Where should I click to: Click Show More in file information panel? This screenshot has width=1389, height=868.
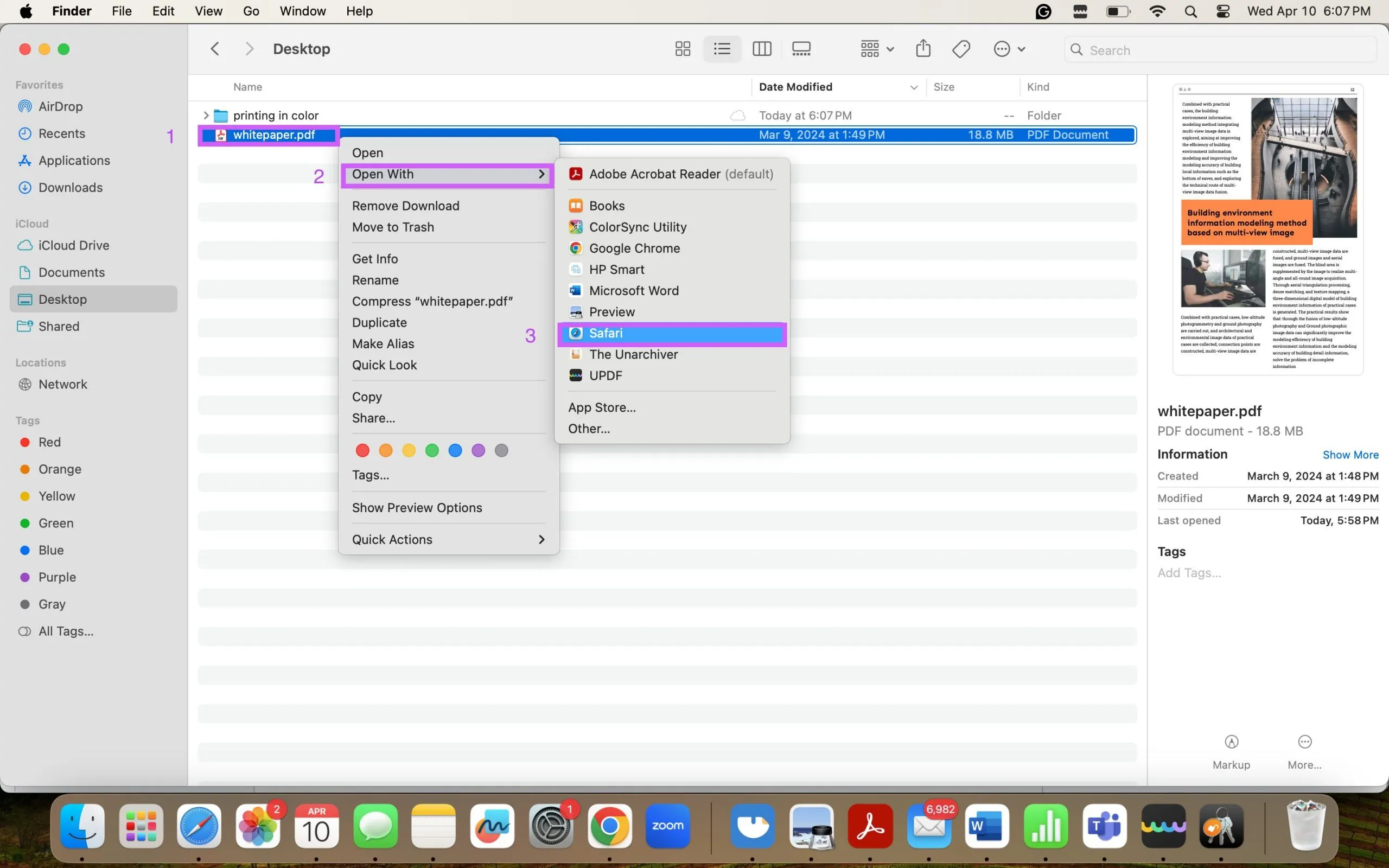pyautogui.click(x=1350, y=454)
